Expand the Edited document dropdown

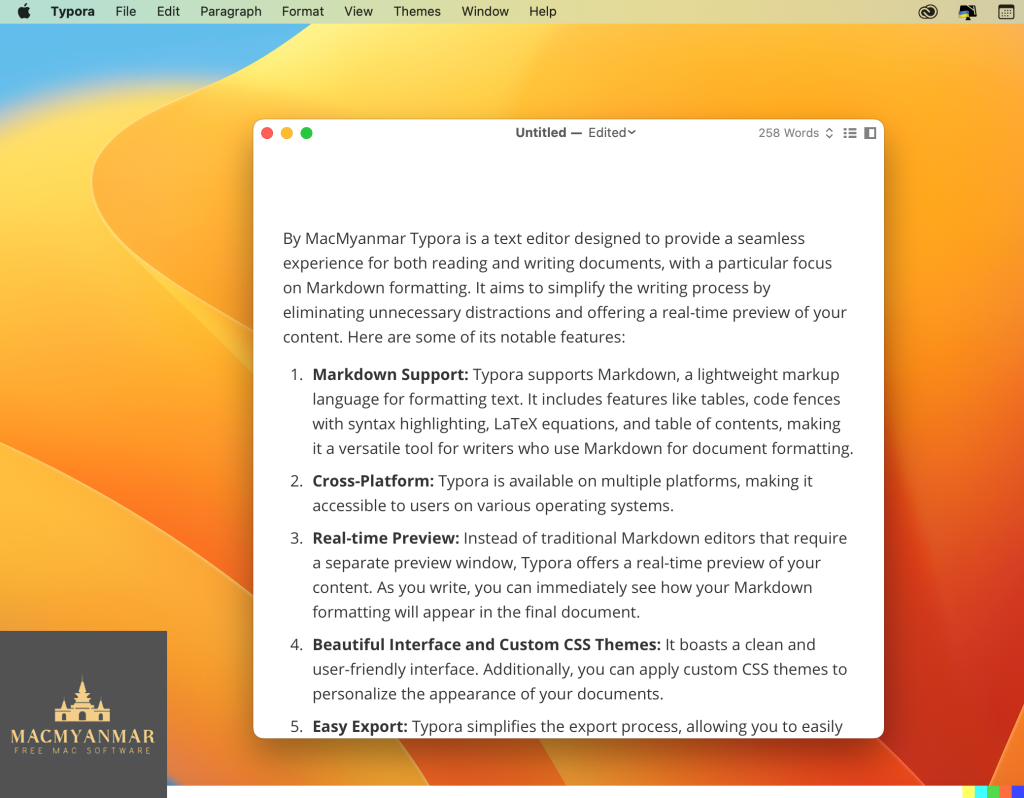pyautogui.click(x=612, y=133)
